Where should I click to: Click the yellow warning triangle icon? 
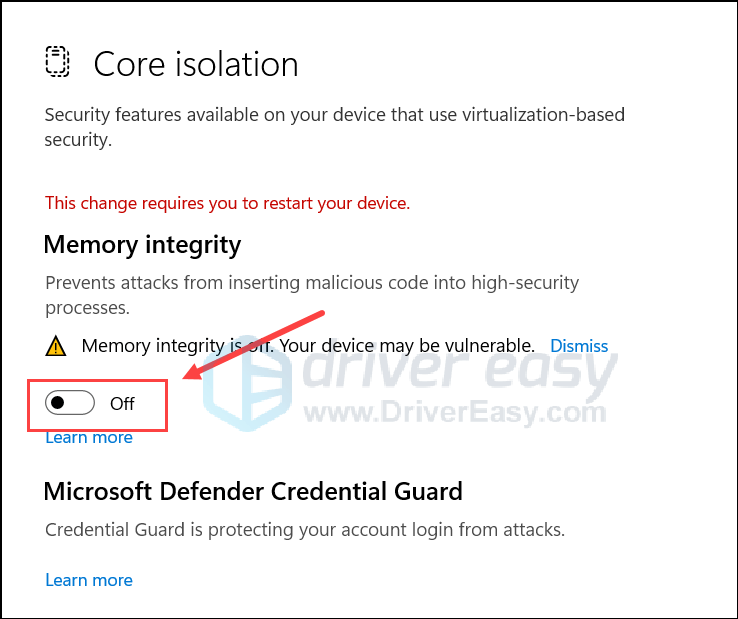(x=56, y=346)
